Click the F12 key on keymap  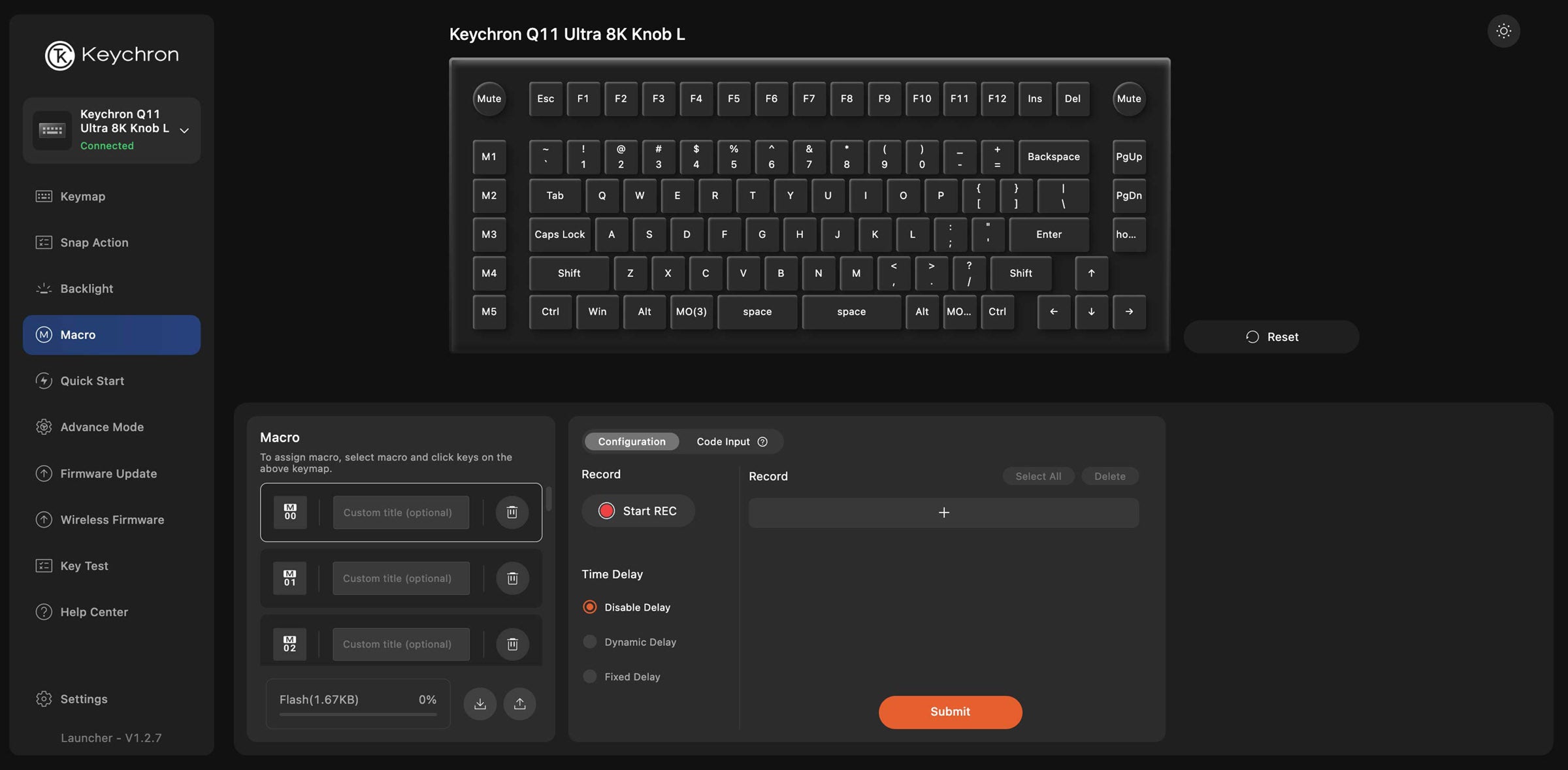click(997, 99)
